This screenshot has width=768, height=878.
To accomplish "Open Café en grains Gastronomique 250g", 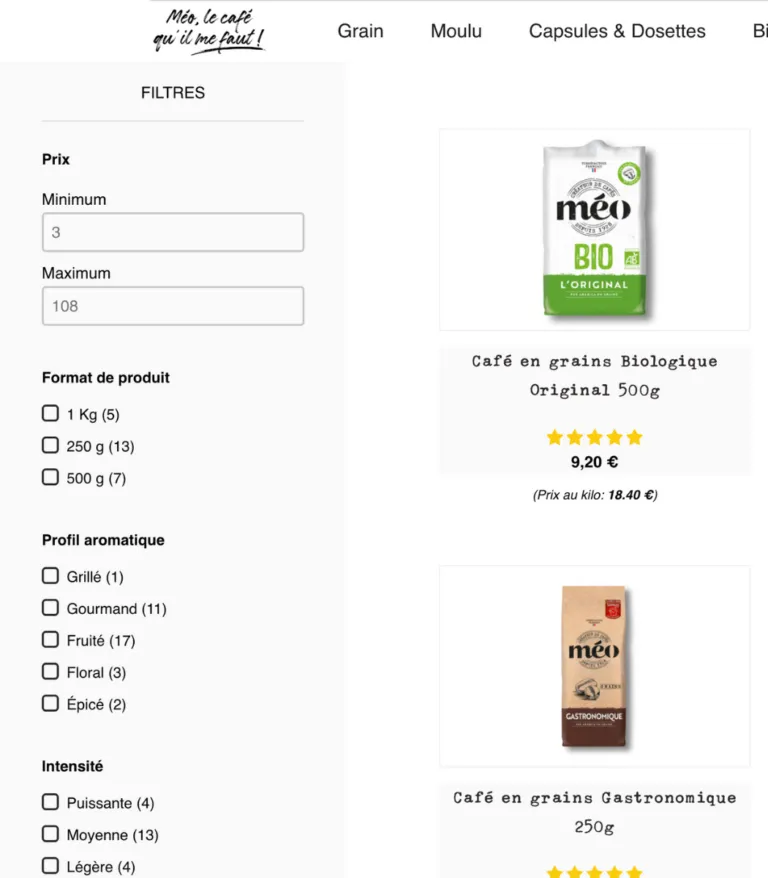I will coord(594,812).
